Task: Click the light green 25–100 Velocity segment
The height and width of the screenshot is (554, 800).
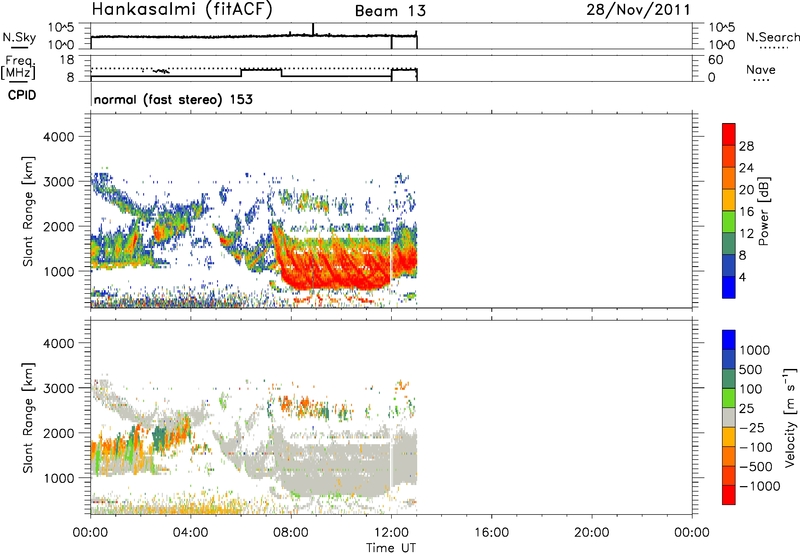Action: tap(729, 398)
